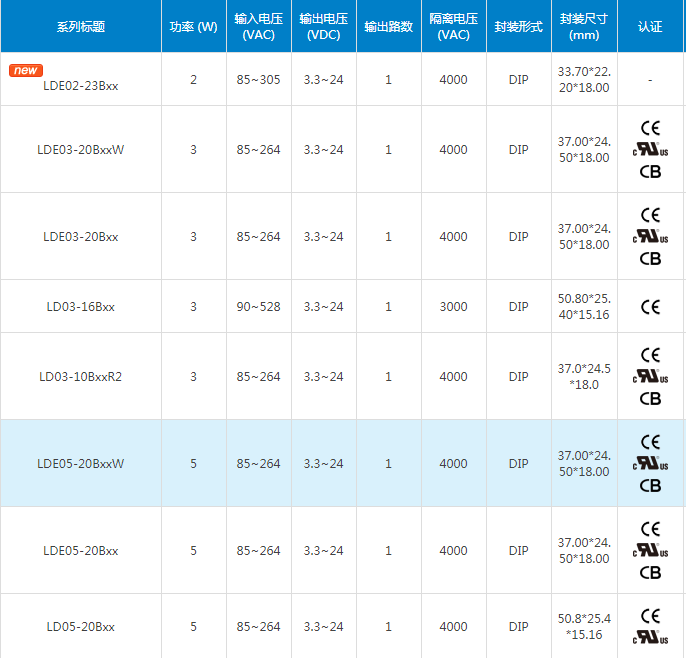Viewport: 686px width, 658px height.
Task: Click the UL logo in the LD05-20Bxx row
Action: [650, 636]
